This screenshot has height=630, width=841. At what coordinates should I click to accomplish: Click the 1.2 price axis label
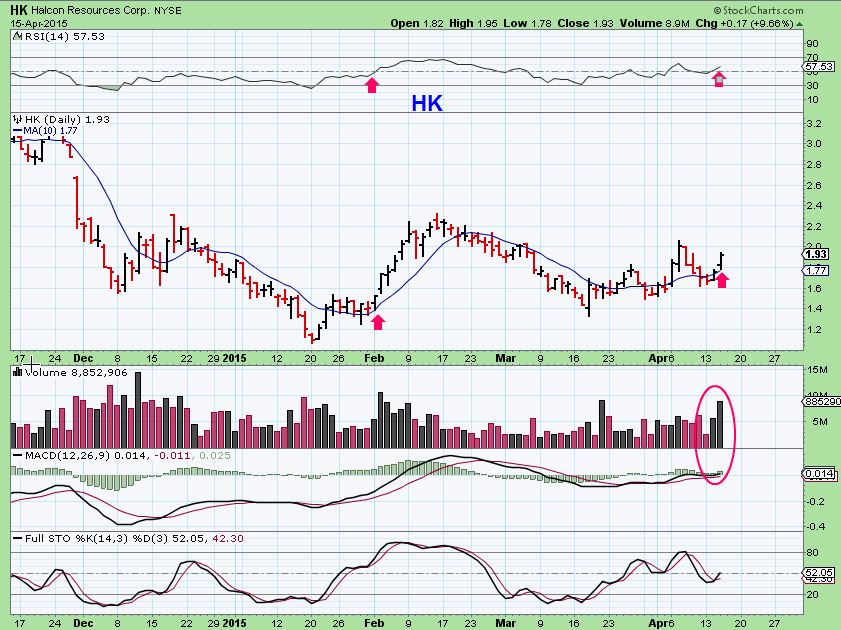tap(814, 330)
